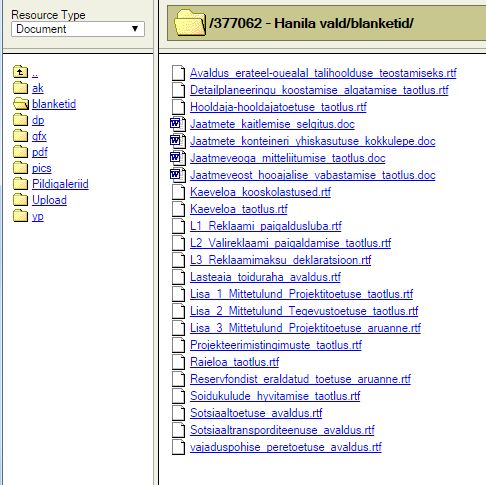
Task: Click the parent folder up-arrow icon
Action: point(20,72)
